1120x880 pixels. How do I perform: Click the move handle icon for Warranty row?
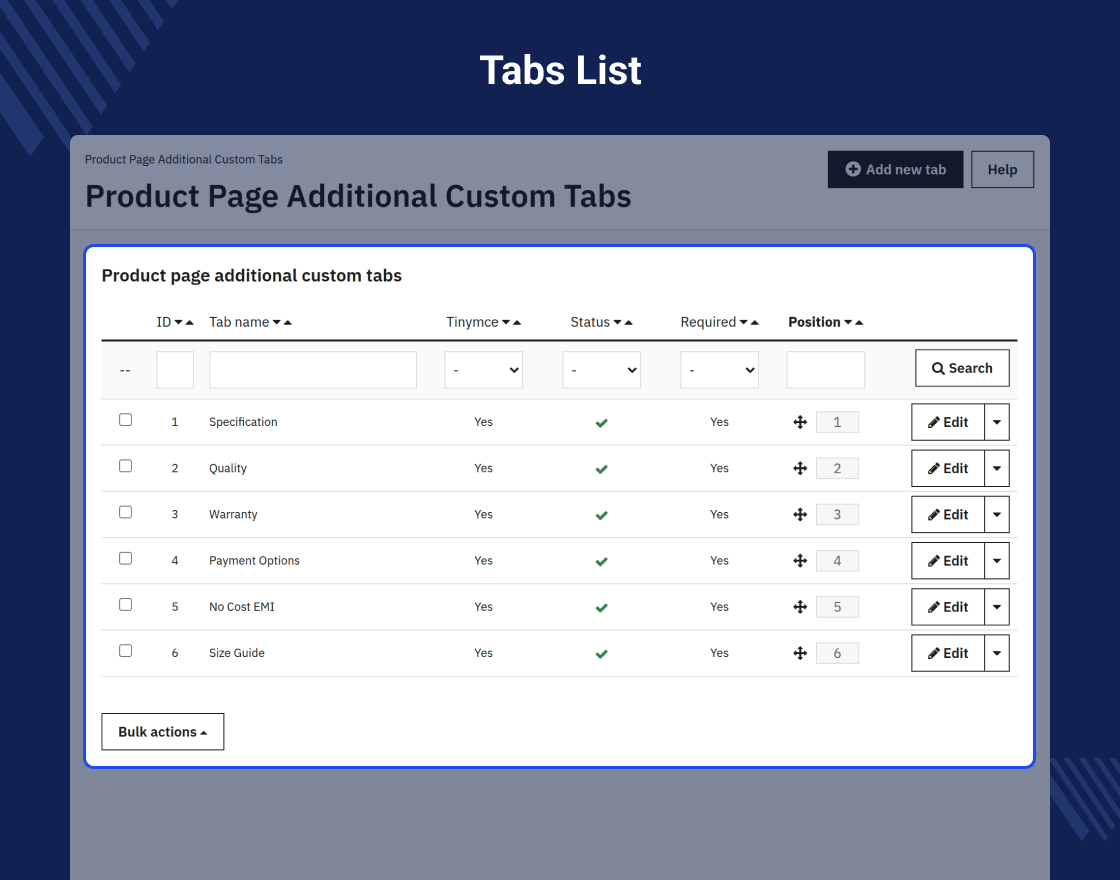point(800,514)
